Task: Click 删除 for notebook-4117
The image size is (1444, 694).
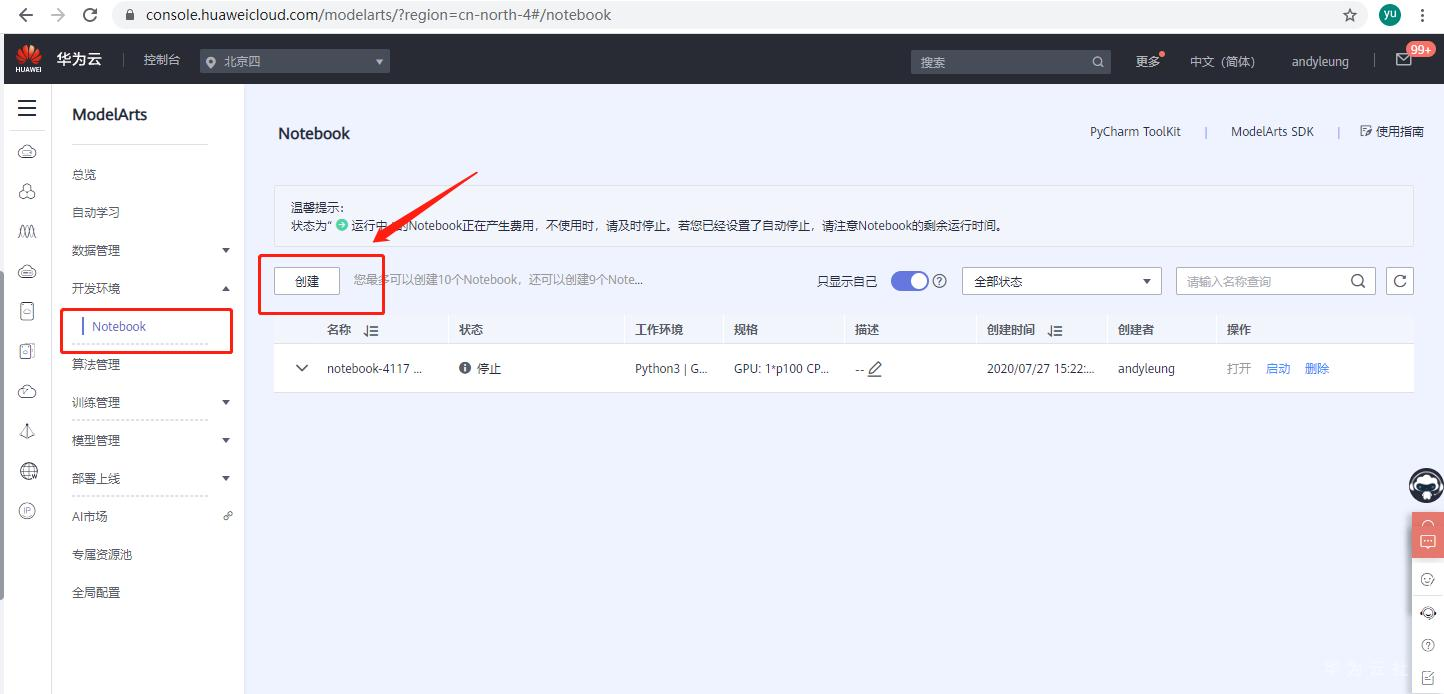Action: [1317, 368]
